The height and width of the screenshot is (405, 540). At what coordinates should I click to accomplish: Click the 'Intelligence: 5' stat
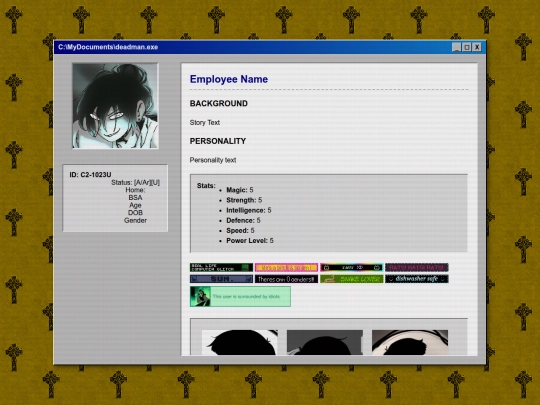click(249, 210)
